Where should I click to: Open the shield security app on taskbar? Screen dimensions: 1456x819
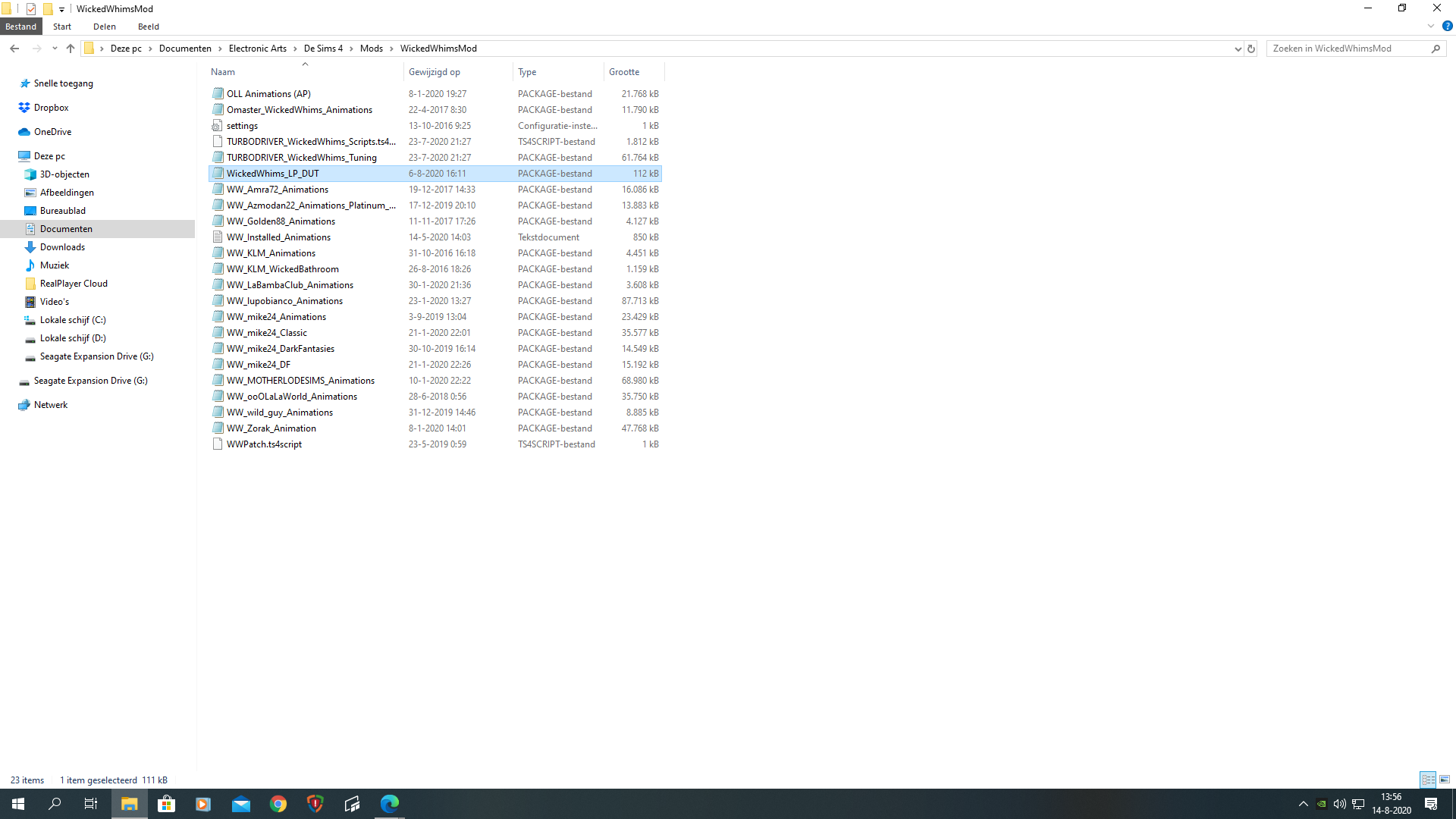(315, 804)
